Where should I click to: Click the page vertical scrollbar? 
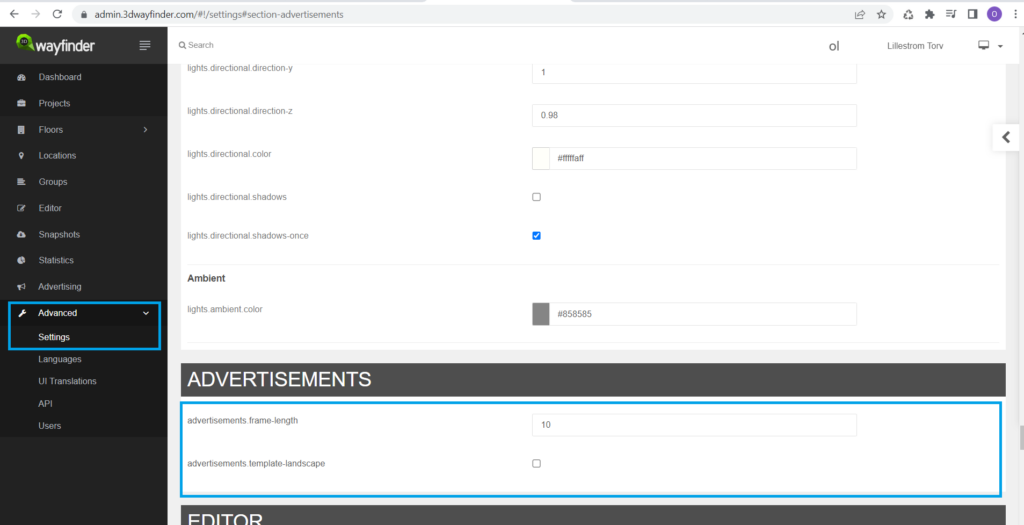point(1020,438)
